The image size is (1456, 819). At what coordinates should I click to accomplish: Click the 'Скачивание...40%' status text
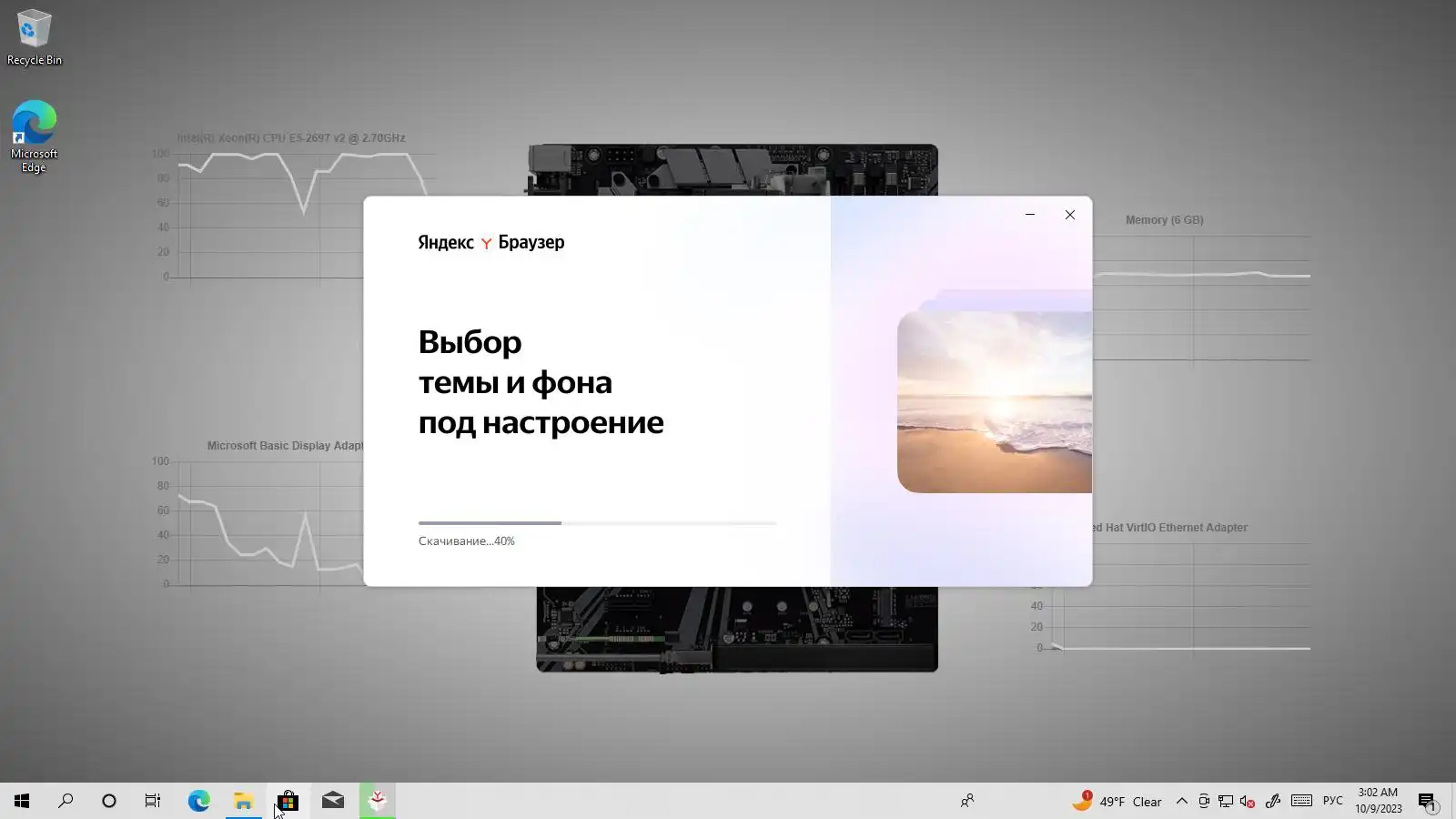[467, 541]
